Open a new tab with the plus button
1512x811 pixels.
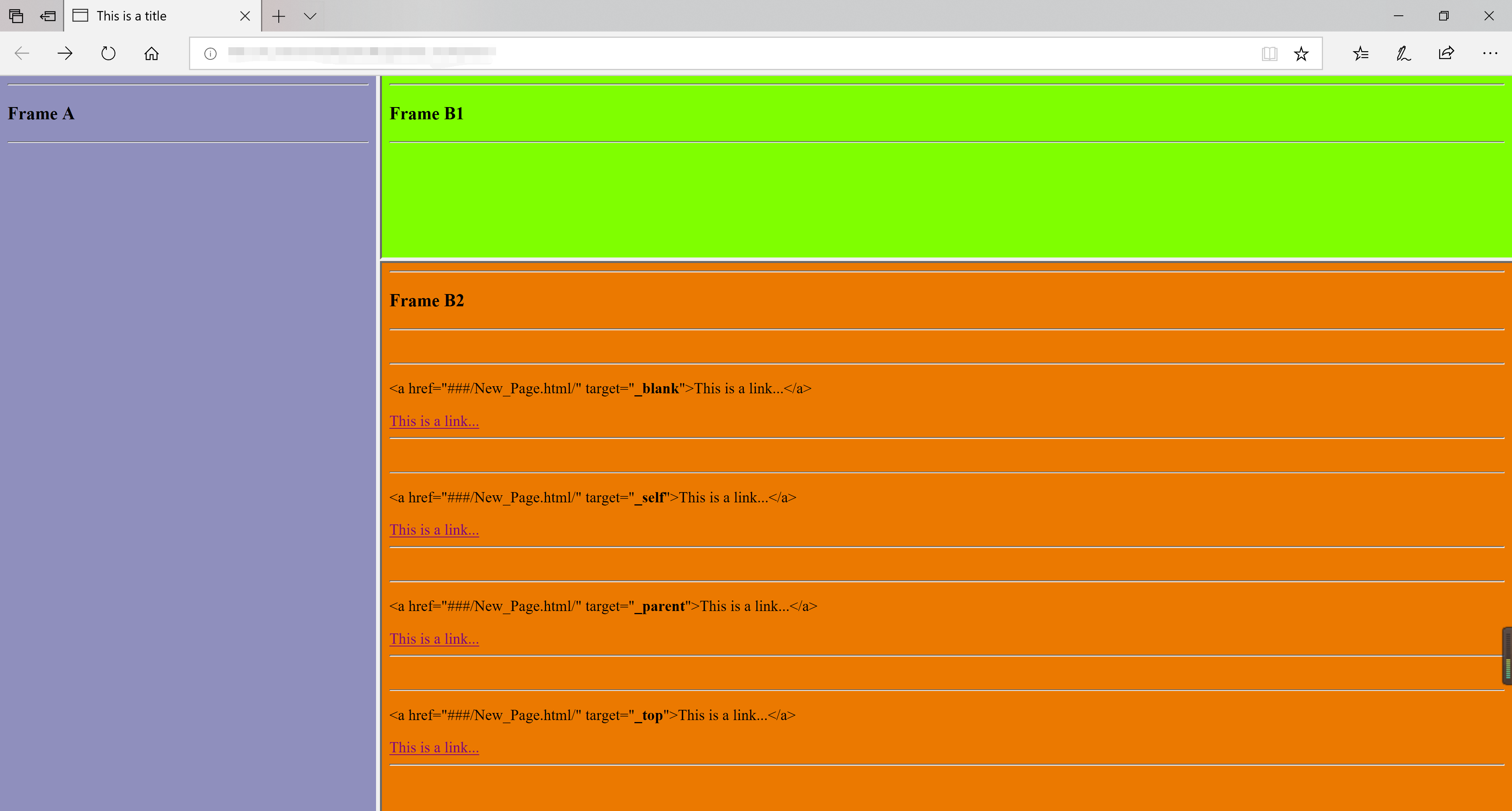tap(279, 16)
